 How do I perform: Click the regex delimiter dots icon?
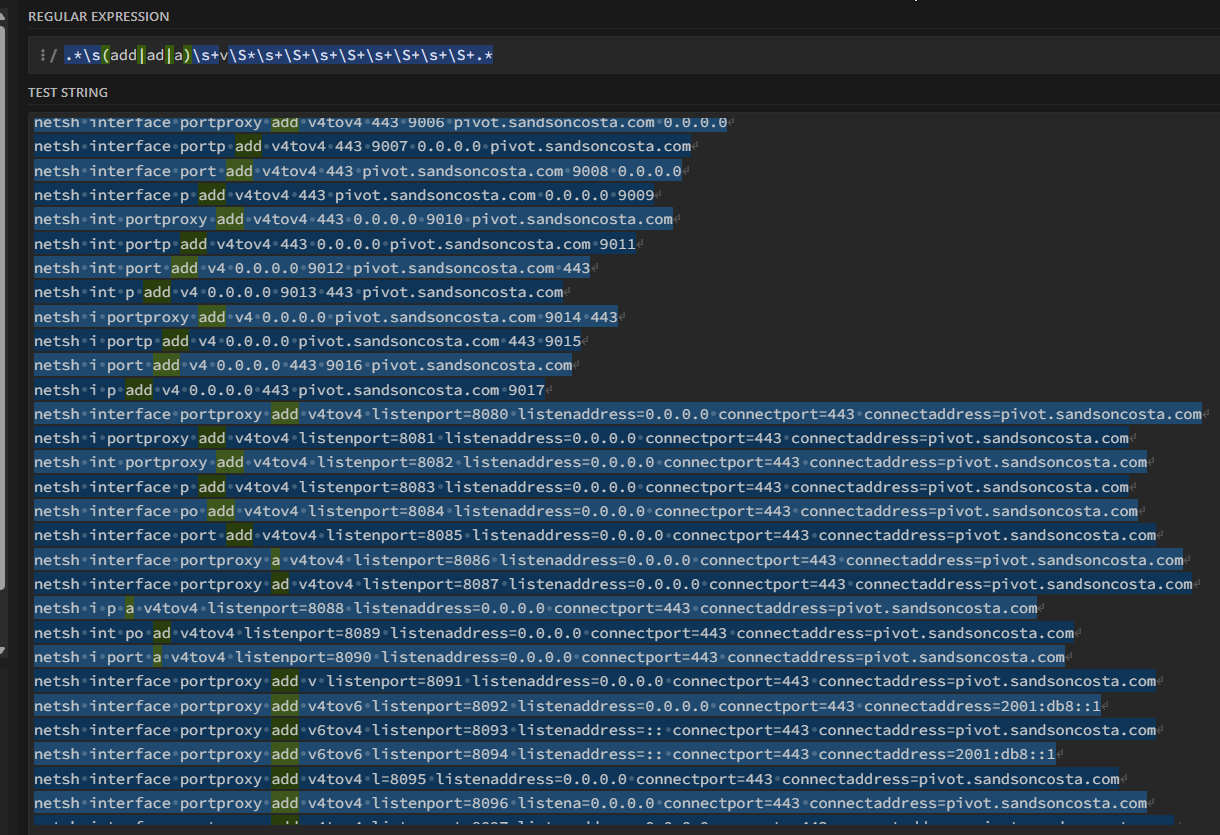click(x=42, y=56)
